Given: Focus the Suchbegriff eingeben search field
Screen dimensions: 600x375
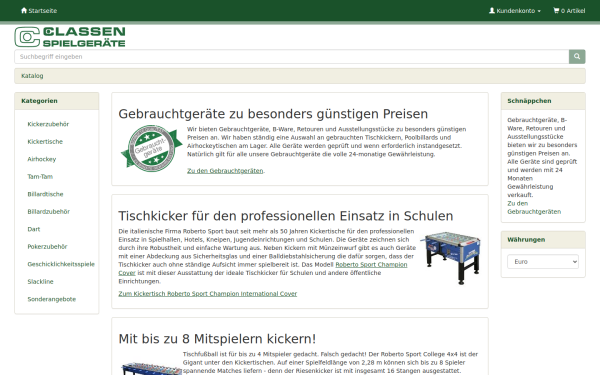Looking at the screenshot, I should click(292, 57).
